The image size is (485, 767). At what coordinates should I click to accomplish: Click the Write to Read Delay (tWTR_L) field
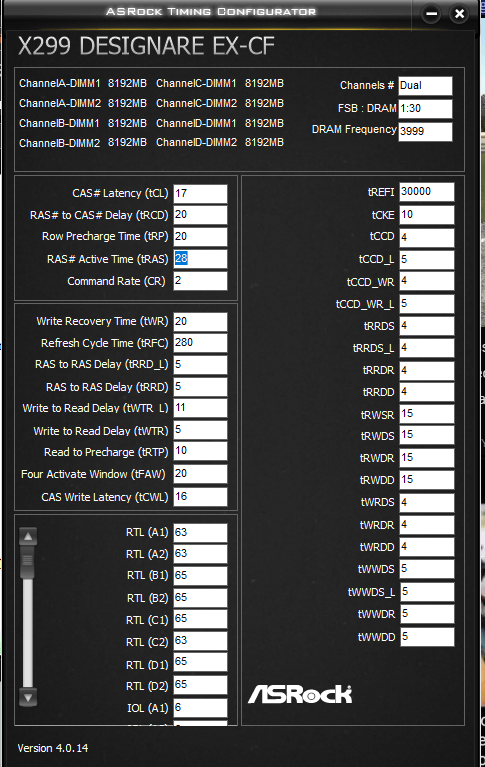200,408
